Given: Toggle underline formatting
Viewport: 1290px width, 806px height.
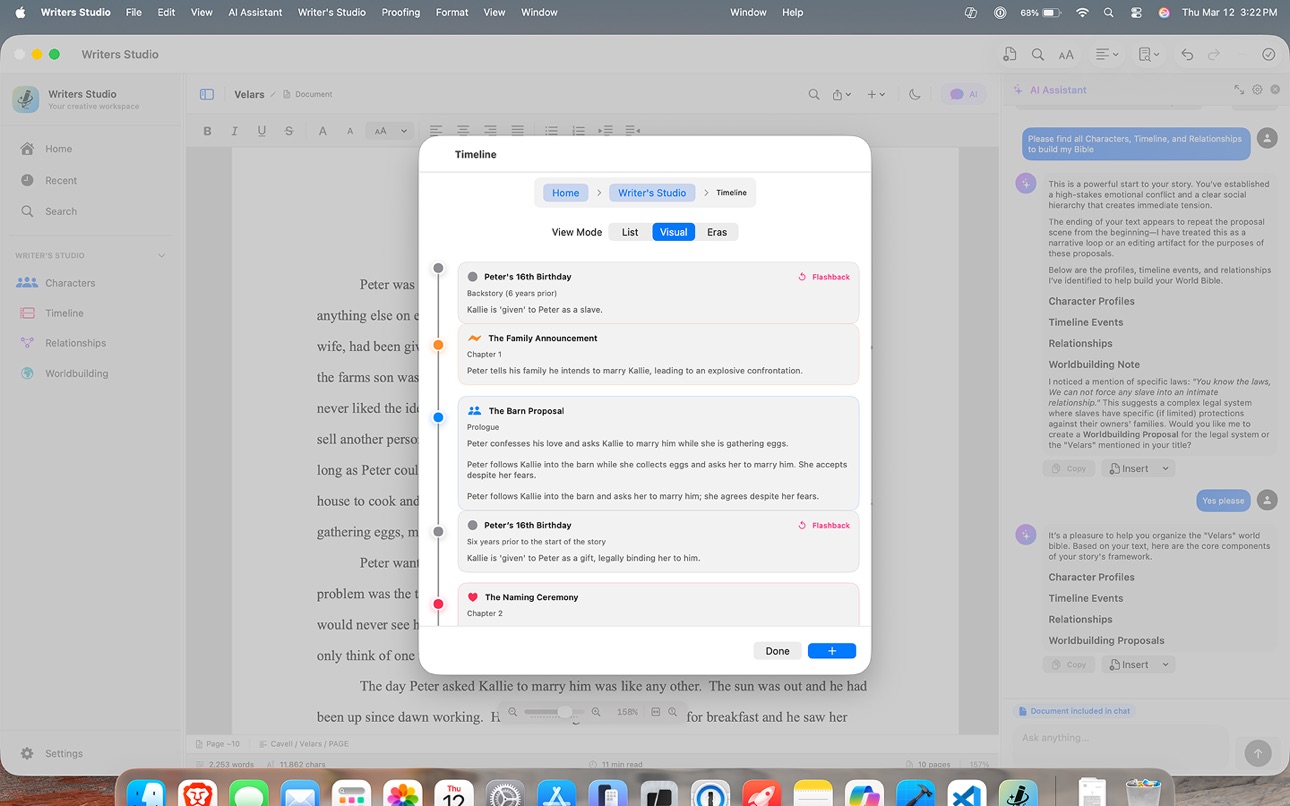Looking at the screenshot, I should click(x=262, y=131).
